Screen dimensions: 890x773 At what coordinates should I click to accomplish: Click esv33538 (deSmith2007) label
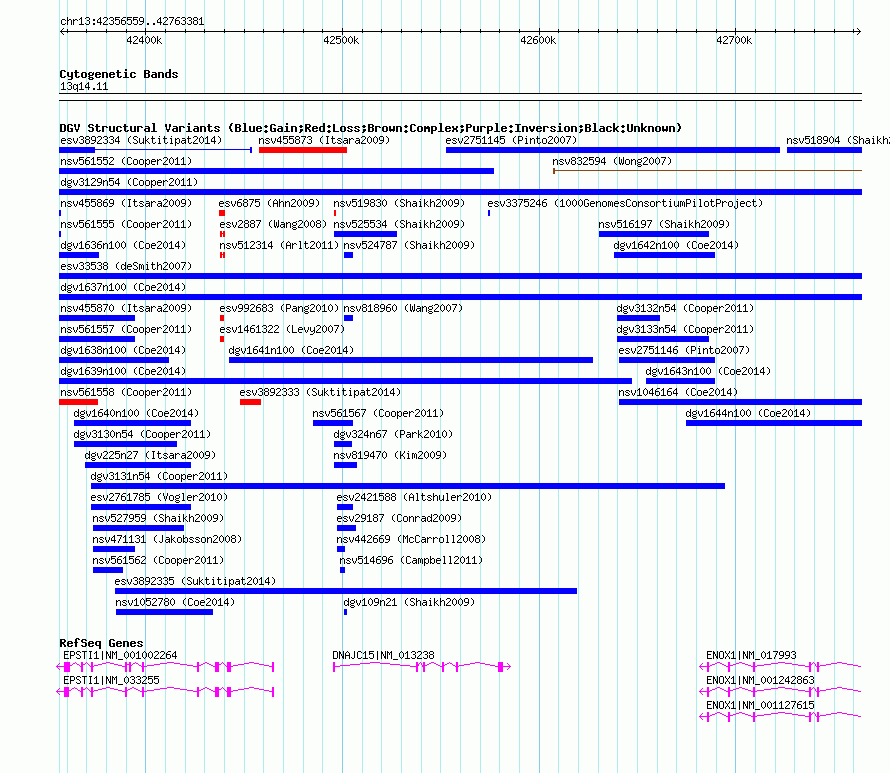(126, 266)
